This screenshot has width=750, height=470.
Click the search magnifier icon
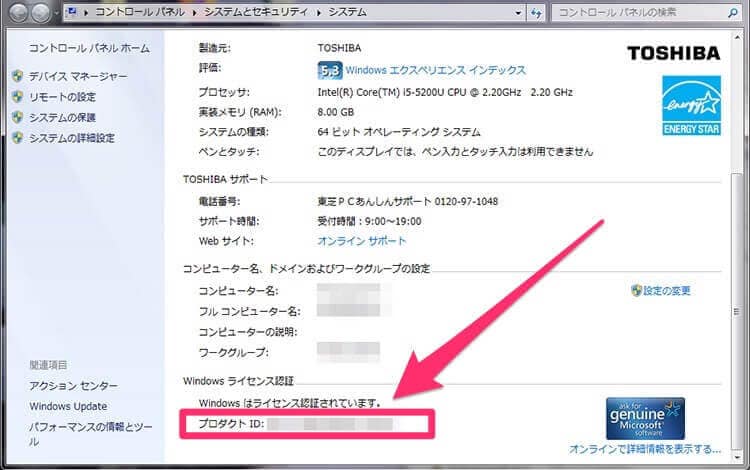tap(732, 13)
